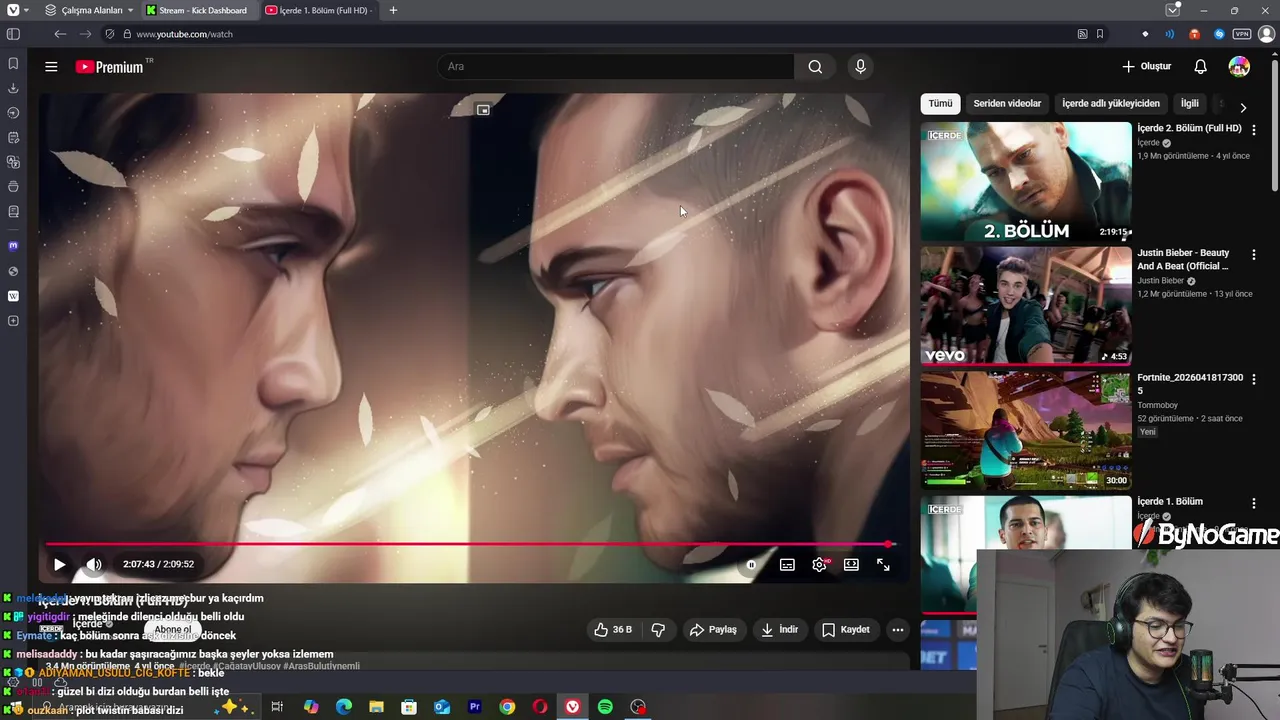
Task: Dislike the video
Action: tap(658, 630)
